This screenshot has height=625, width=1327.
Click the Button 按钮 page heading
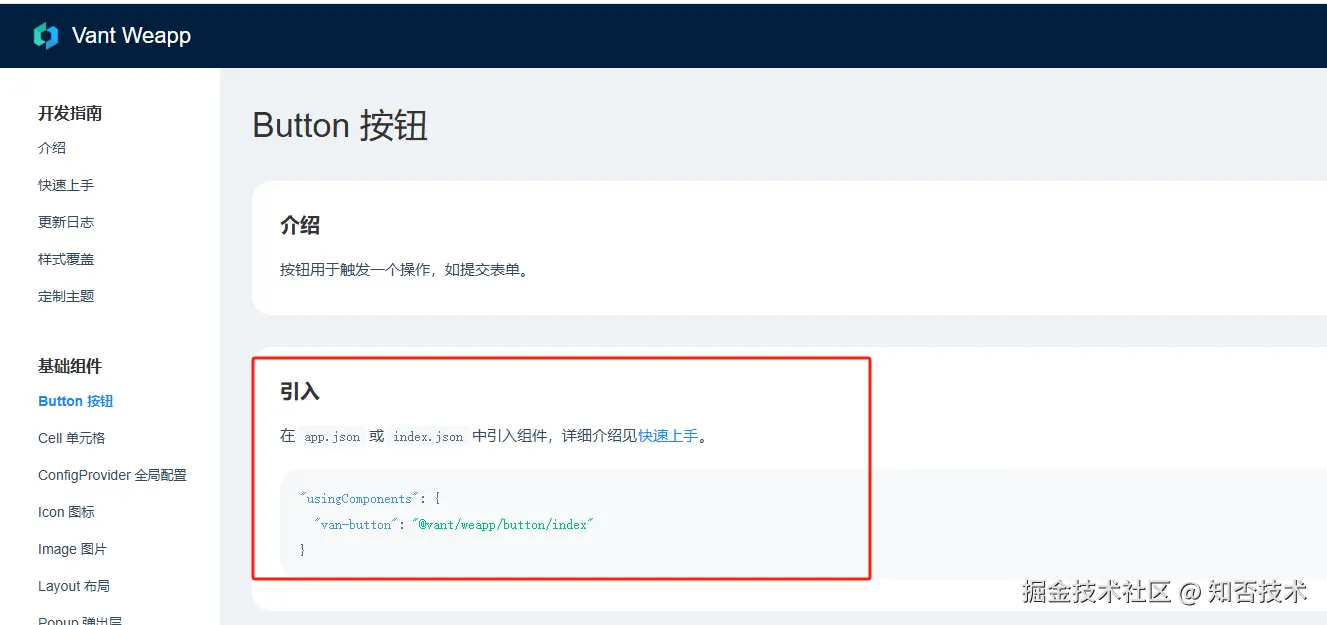340,126
